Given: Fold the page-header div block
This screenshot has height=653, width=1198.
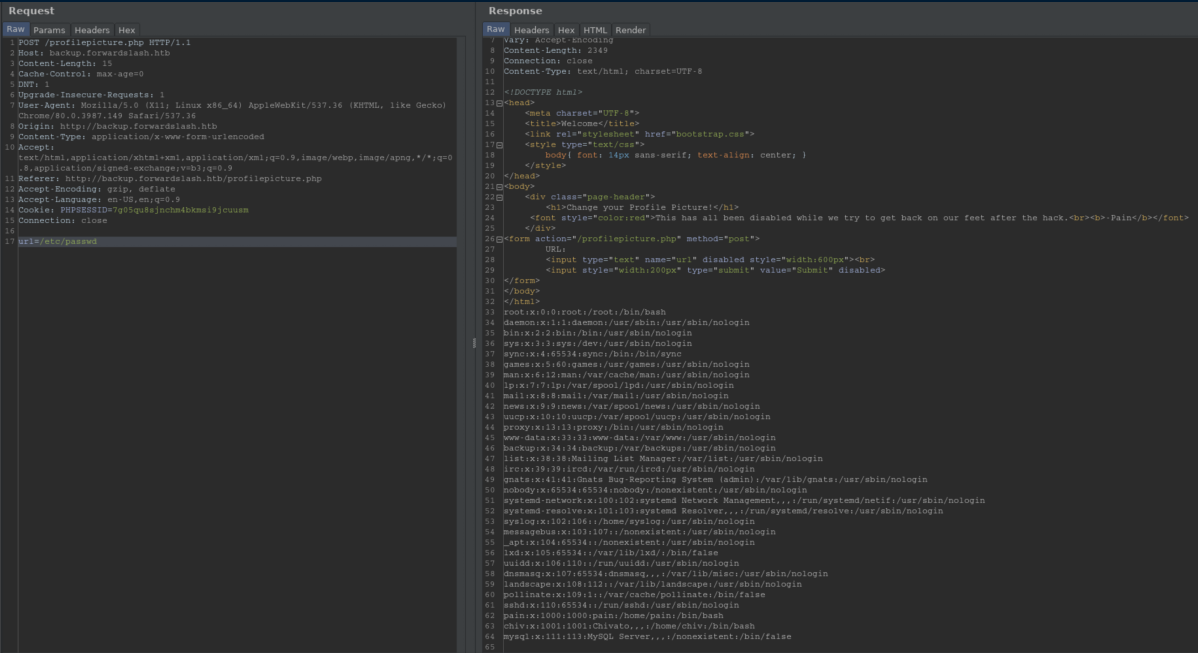Looking at the screenshot, I should coord(499,197).
